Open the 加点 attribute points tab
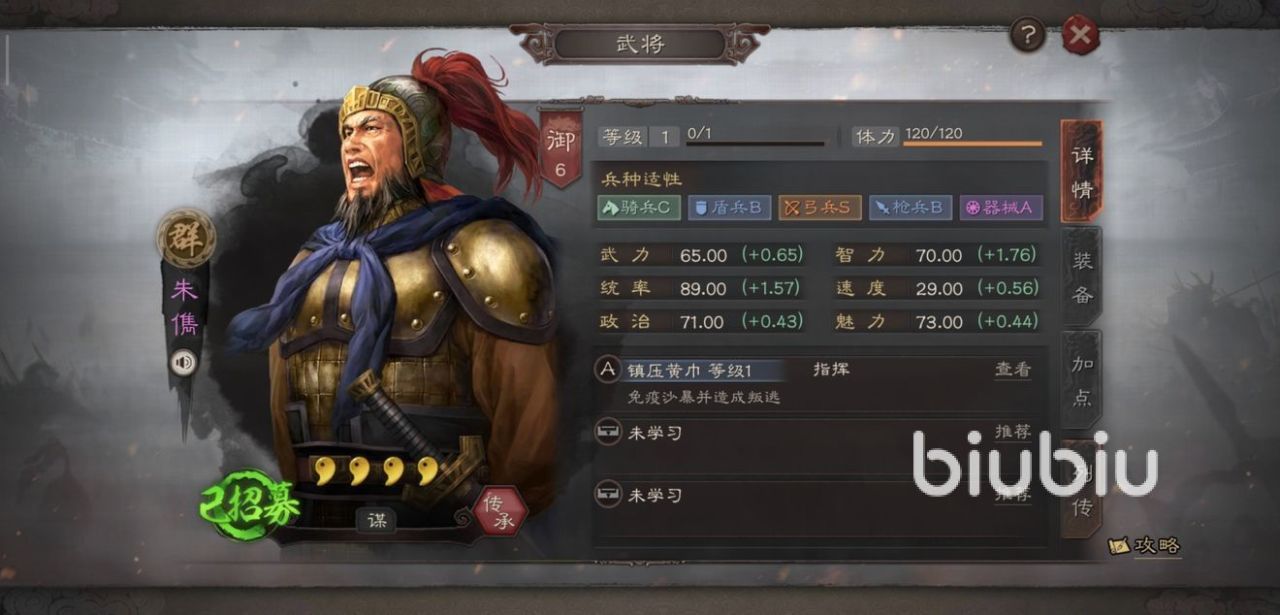This screenshot has height=615, width=1280. click(x=1081, y=380)
